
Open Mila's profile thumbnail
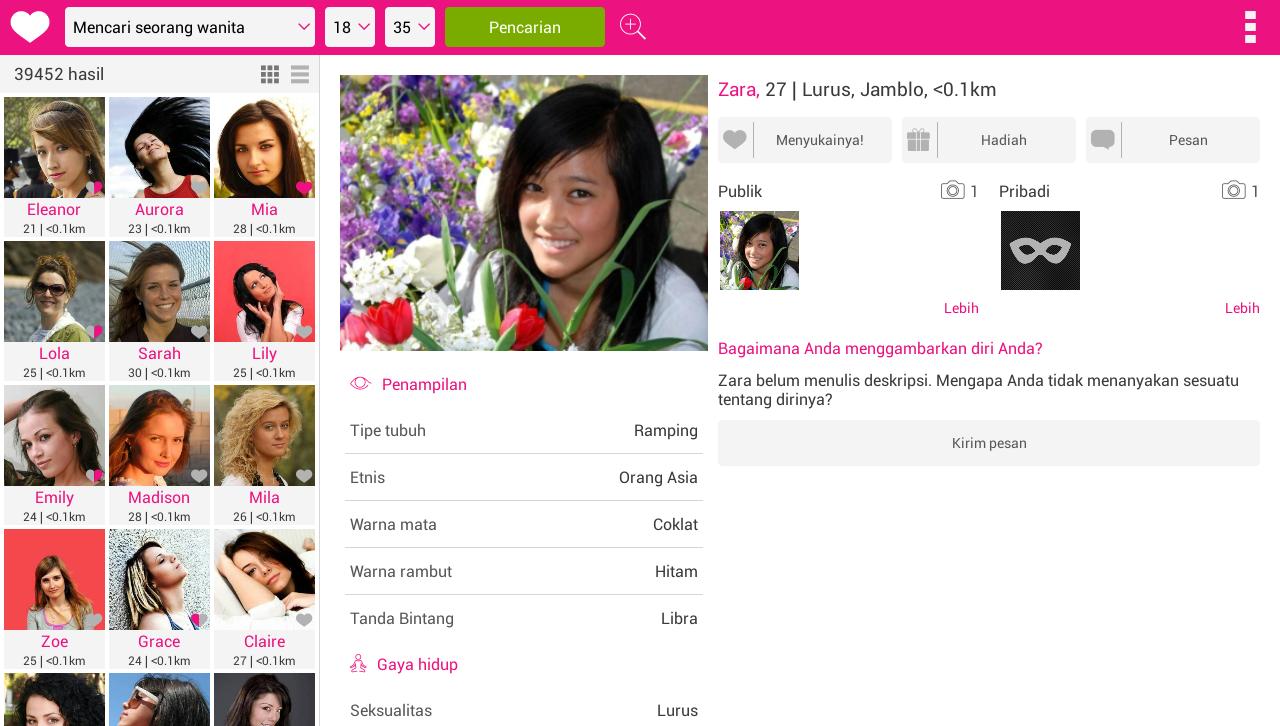264,435
